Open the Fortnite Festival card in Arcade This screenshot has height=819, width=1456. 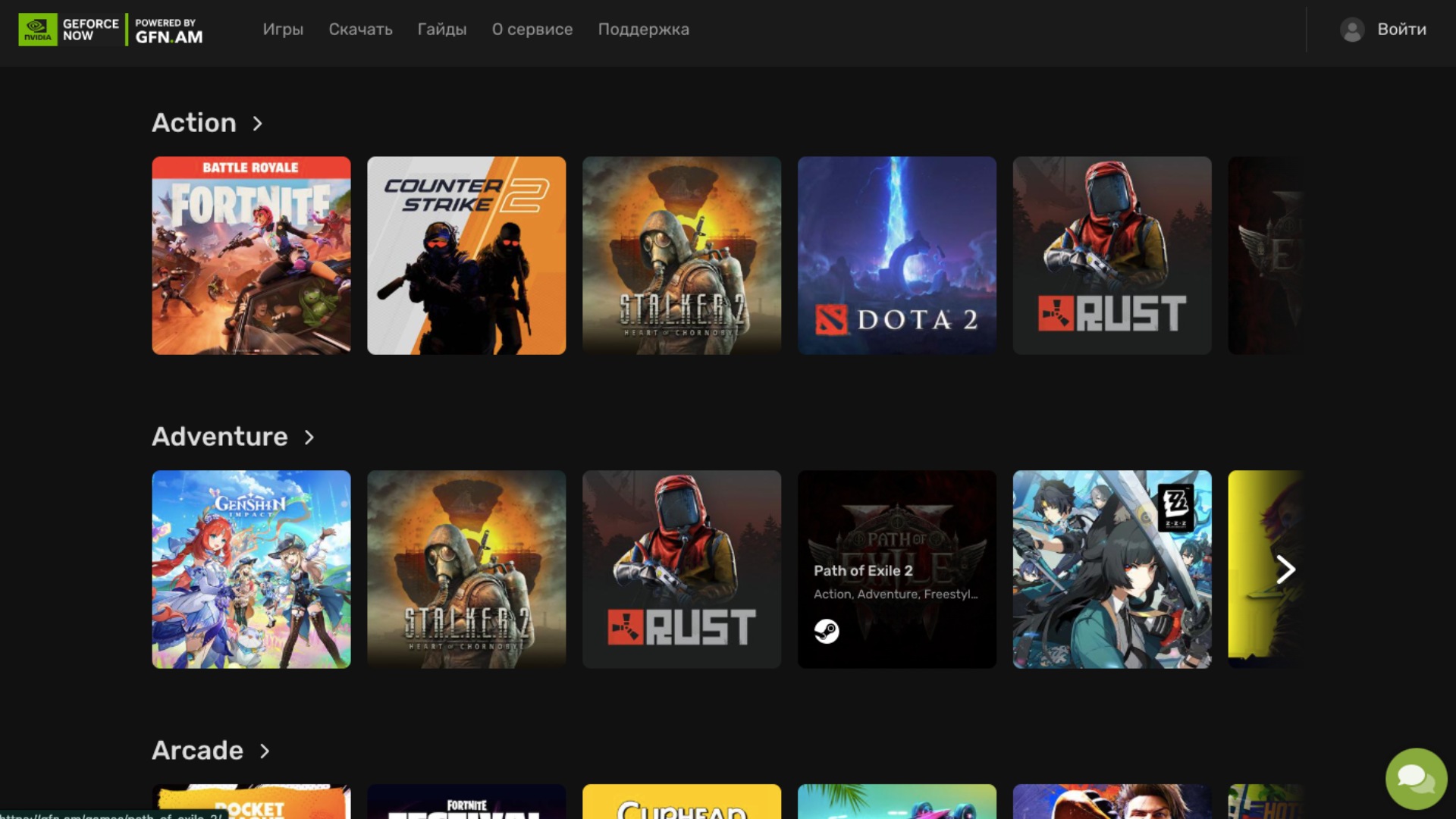point(466,802)
